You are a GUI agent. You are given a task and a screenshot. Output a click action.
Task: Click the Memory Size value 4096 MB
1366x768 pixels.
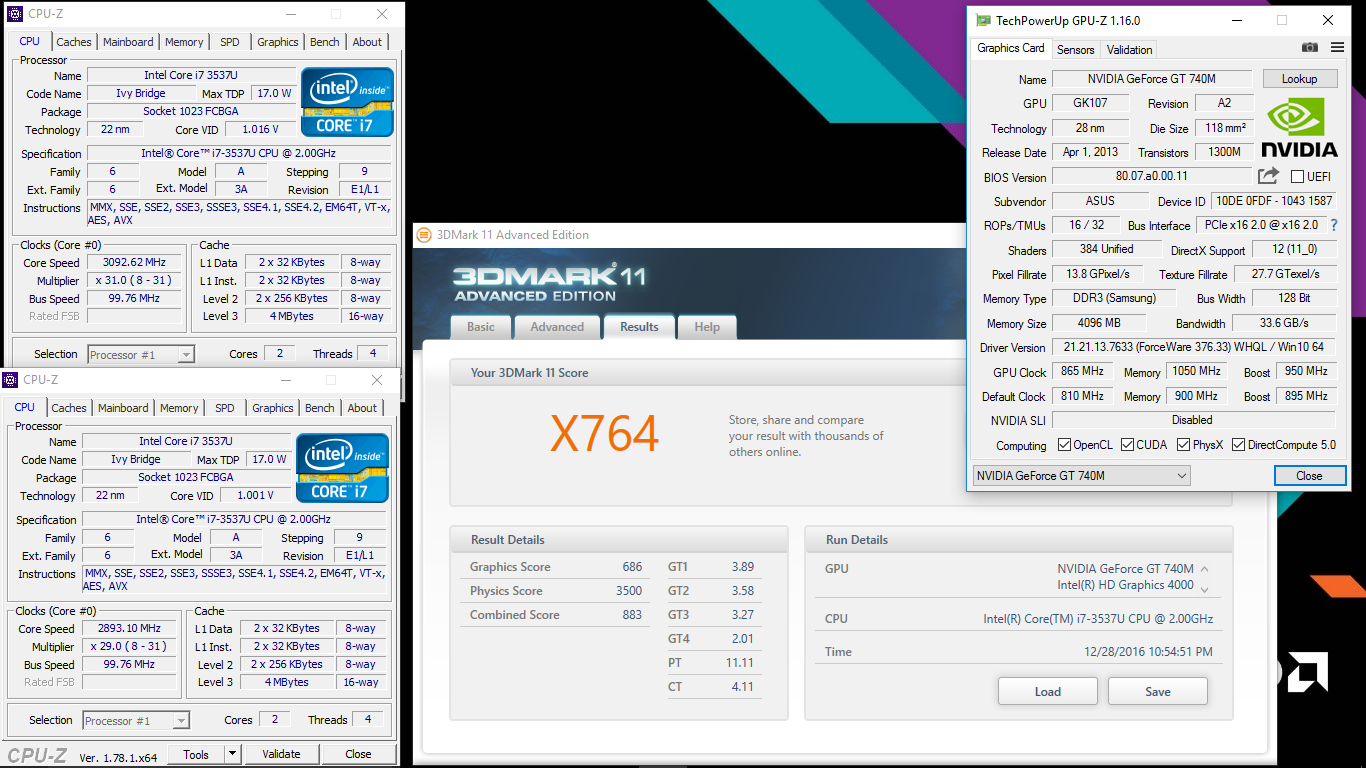[x=1098, y=323]
